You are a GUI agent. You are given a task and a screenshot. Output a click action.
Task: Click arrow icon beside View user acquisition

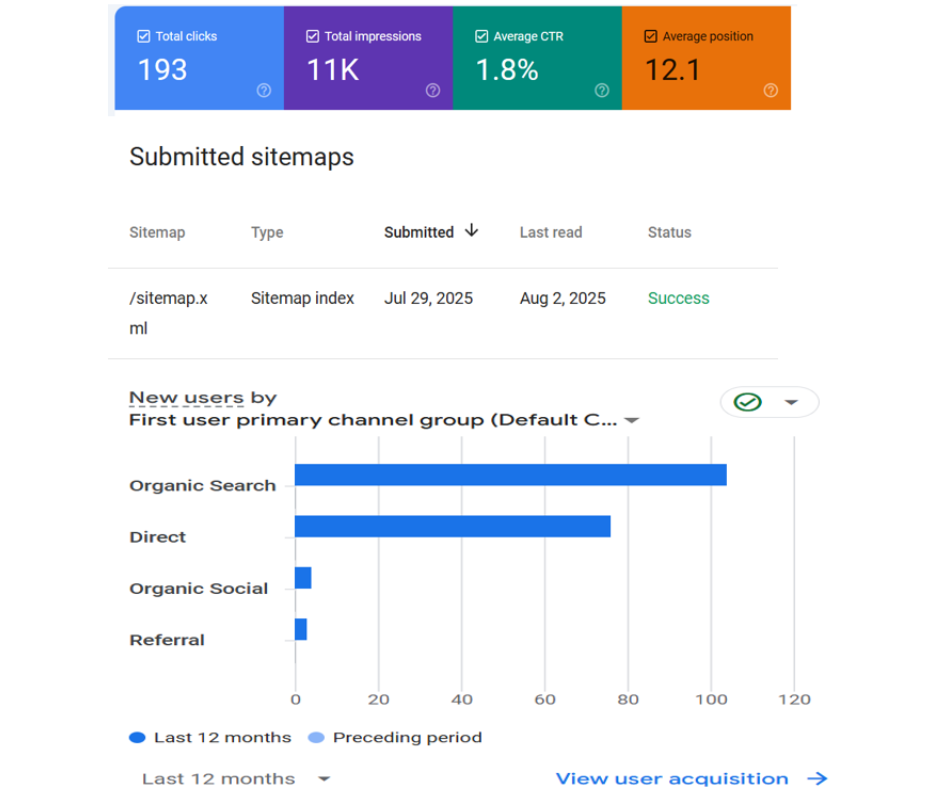pos(818,778)
